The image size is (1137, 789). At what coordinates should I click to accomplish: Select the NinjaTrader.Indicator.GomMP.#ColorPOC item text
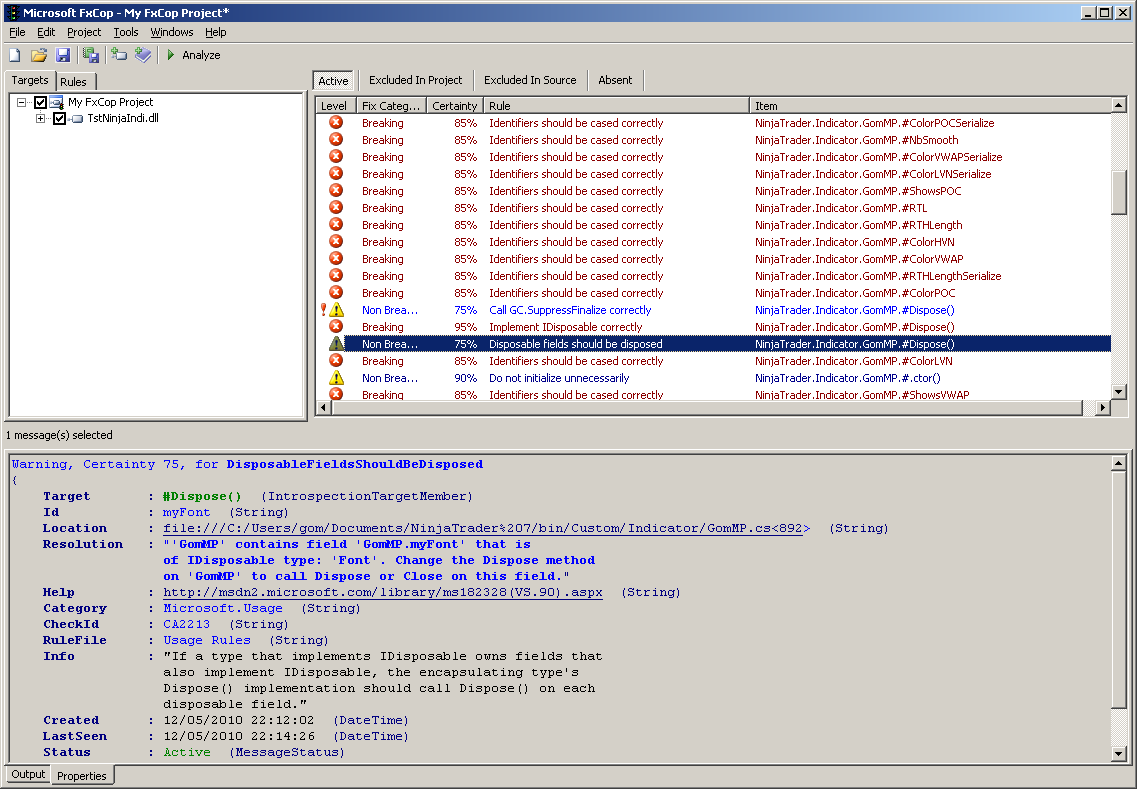pos(855,293)
